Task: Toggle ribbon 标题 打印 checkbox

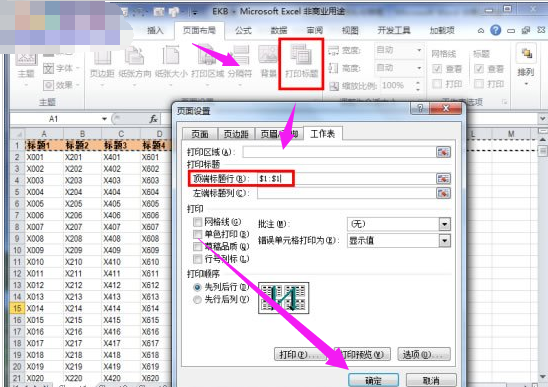Action: (x=479, y=84)
